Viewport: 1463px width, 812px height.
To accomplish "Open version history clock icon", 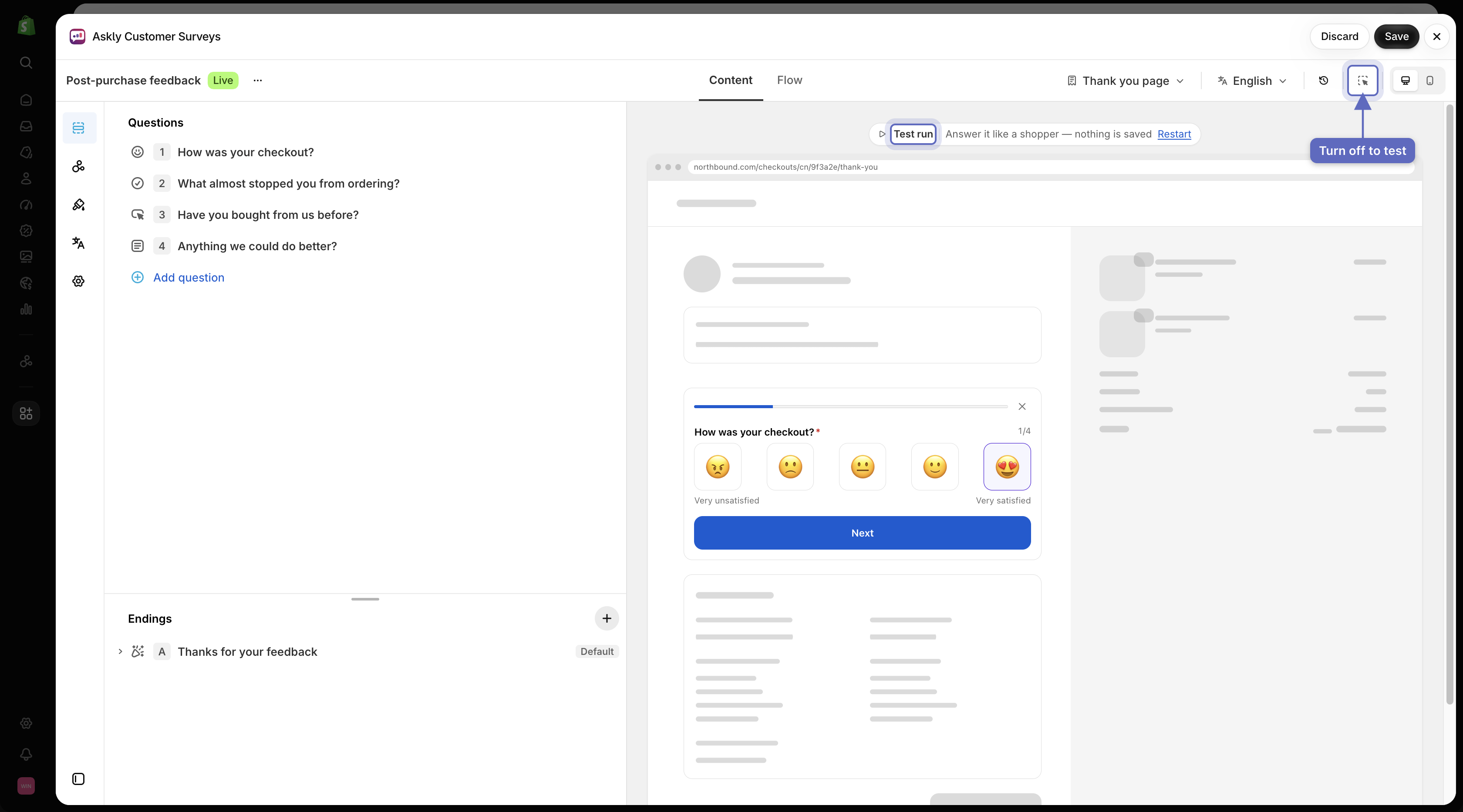I will (1323, 81).
